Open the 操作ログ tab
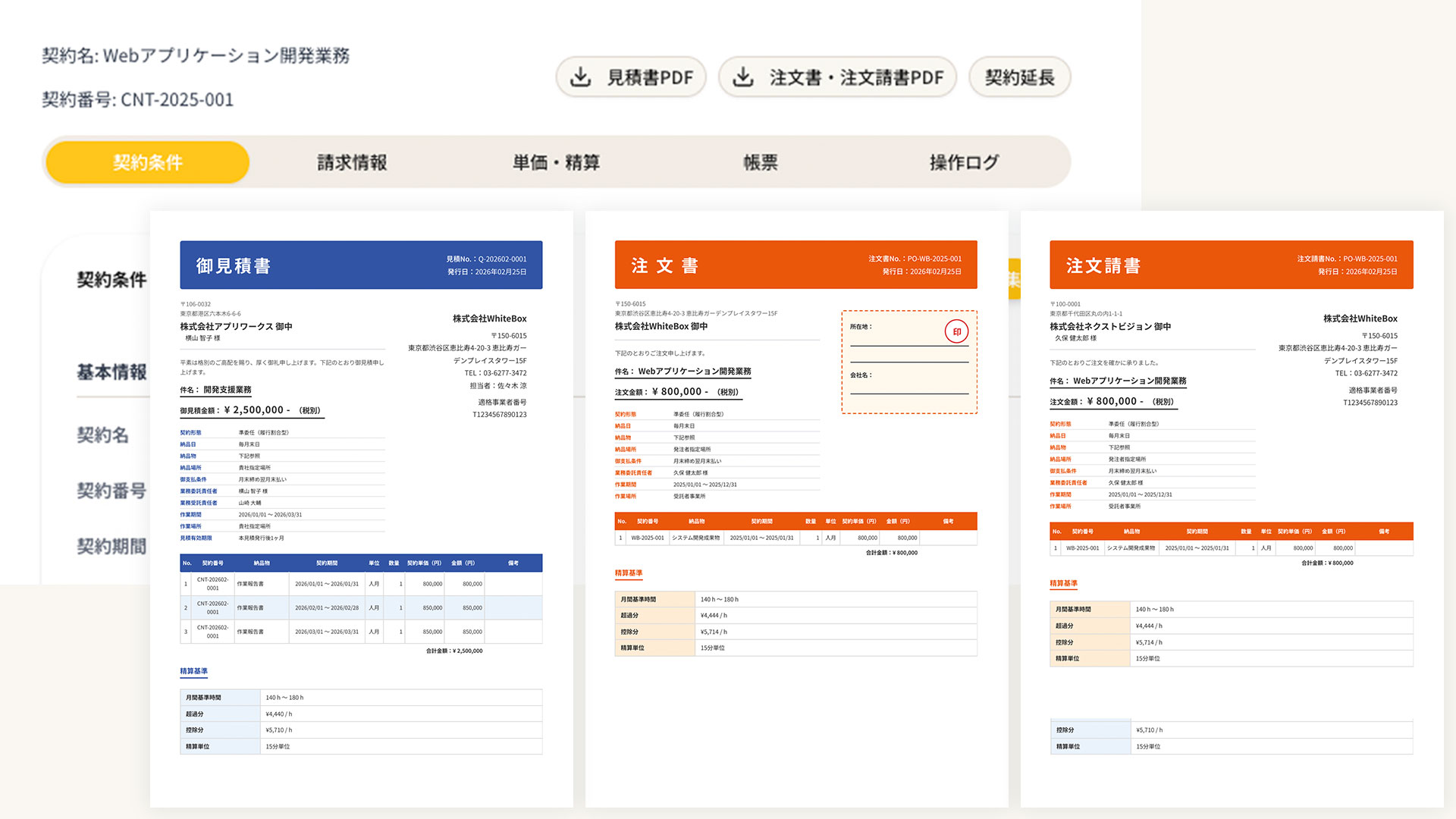 click(x=964, y=162)
